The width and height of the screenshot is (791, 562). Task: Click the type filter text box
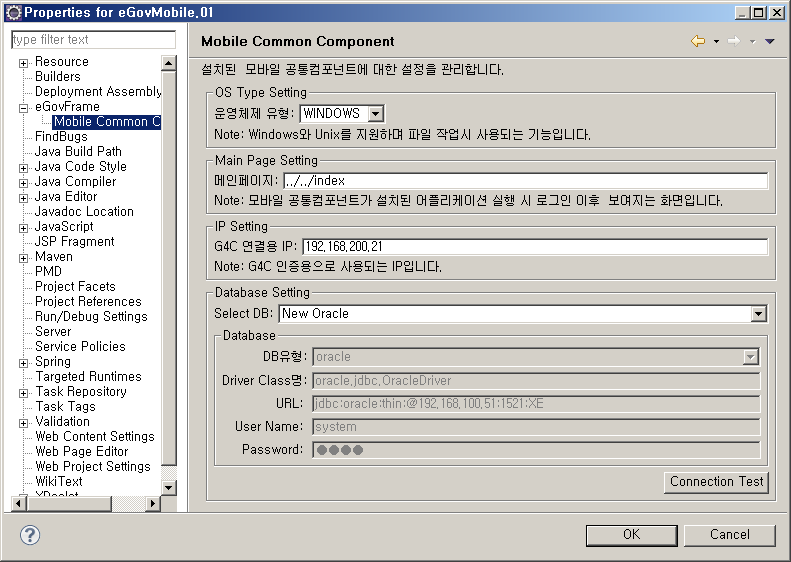[x=93, y=40]
